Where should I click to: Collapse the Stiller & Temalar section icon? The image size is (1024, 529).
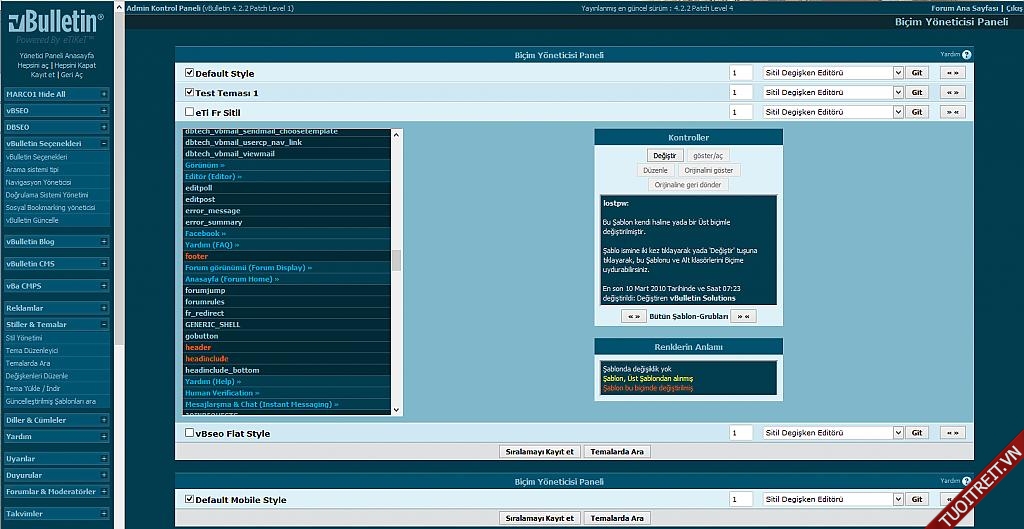coord(103,324)
